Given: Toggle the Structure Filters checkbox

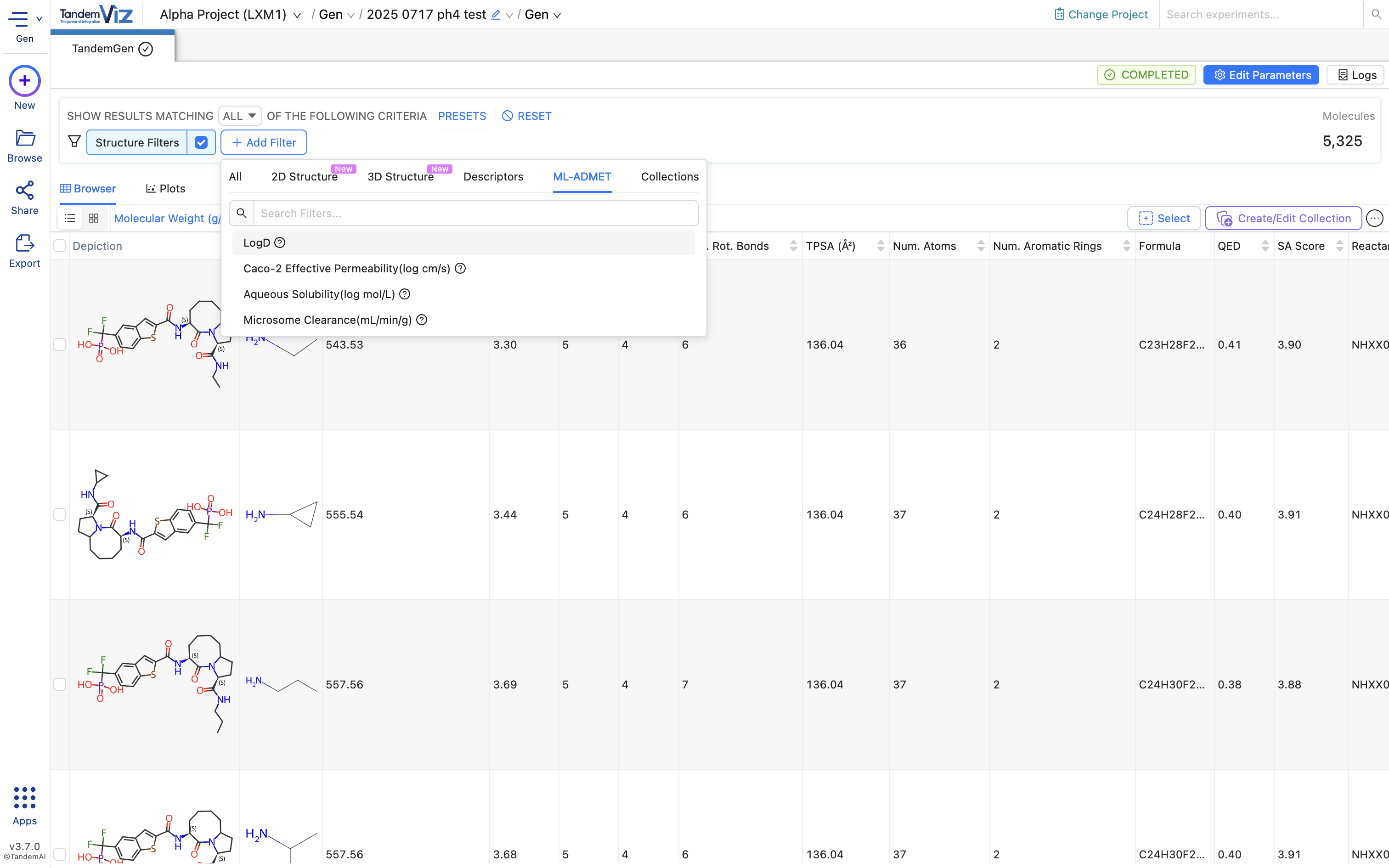Looking at the screenshot, I should point(201,142).
